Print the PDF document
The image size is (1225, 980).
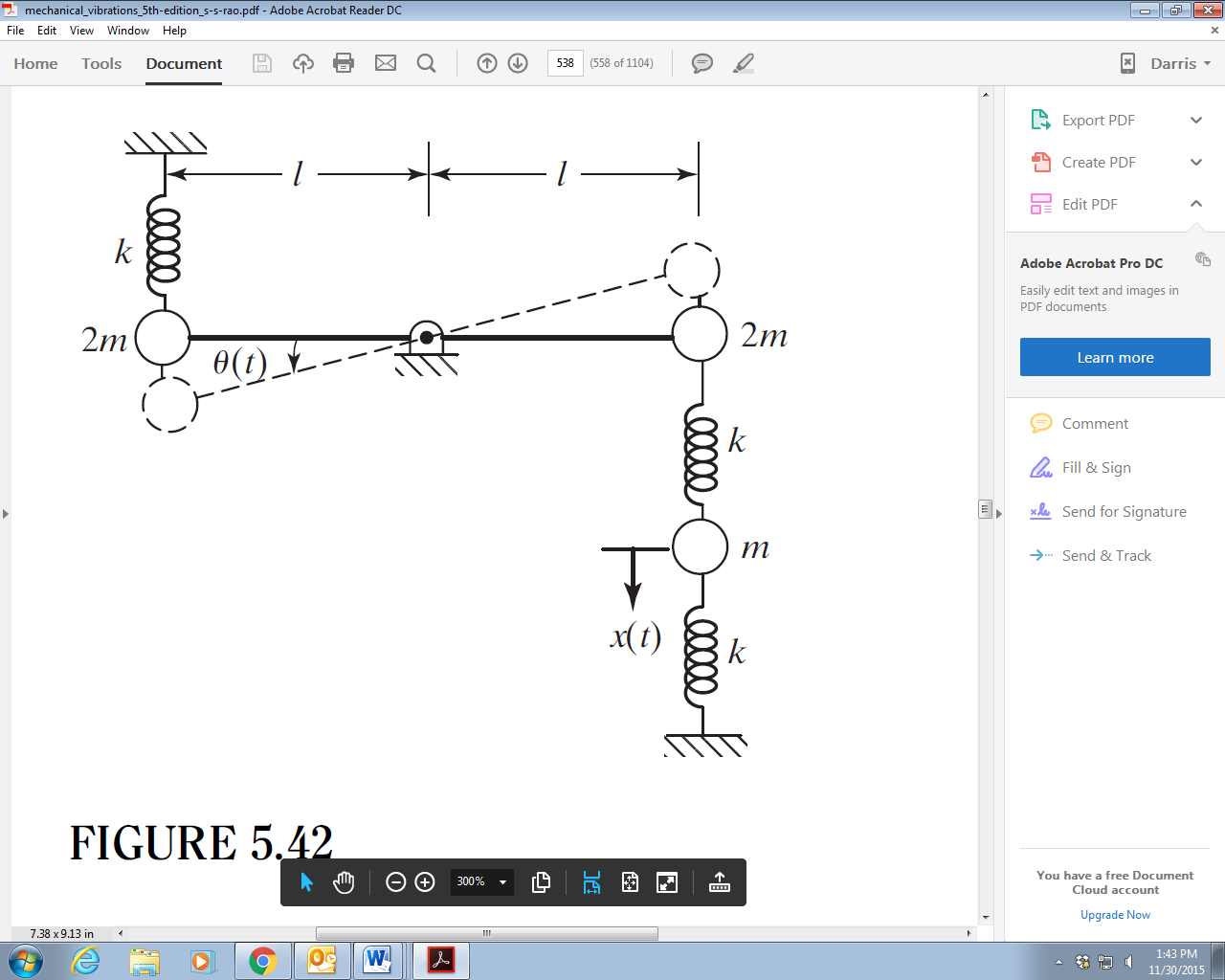click(x=344, y=63)
